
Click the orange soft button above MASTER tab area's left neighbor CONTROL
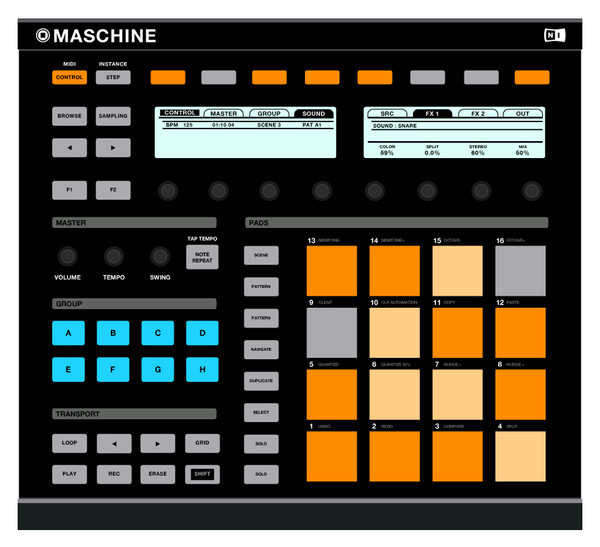(168, 77)
